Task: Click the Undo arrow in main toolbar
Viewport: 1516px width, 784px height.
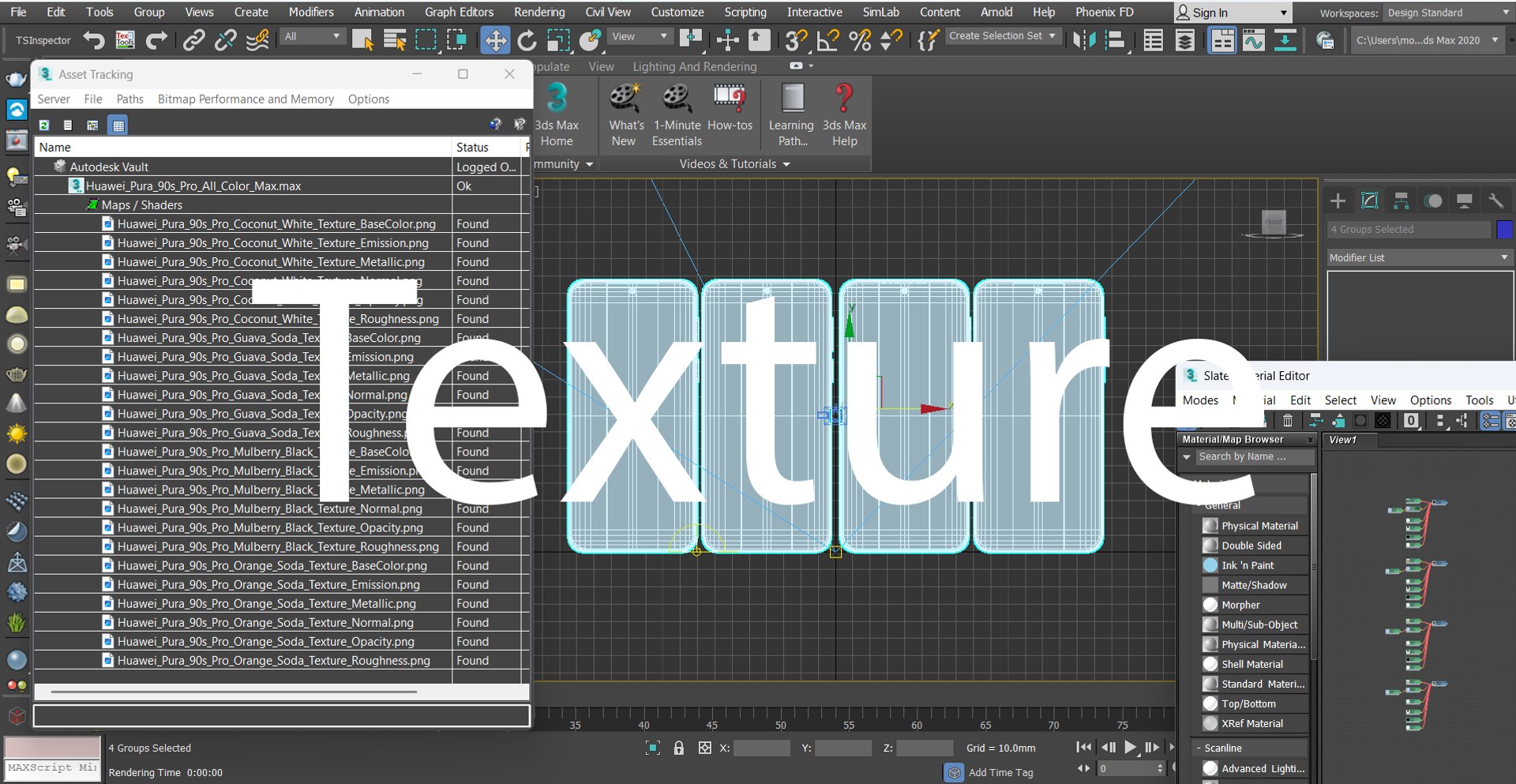Action: click(93, 39)
